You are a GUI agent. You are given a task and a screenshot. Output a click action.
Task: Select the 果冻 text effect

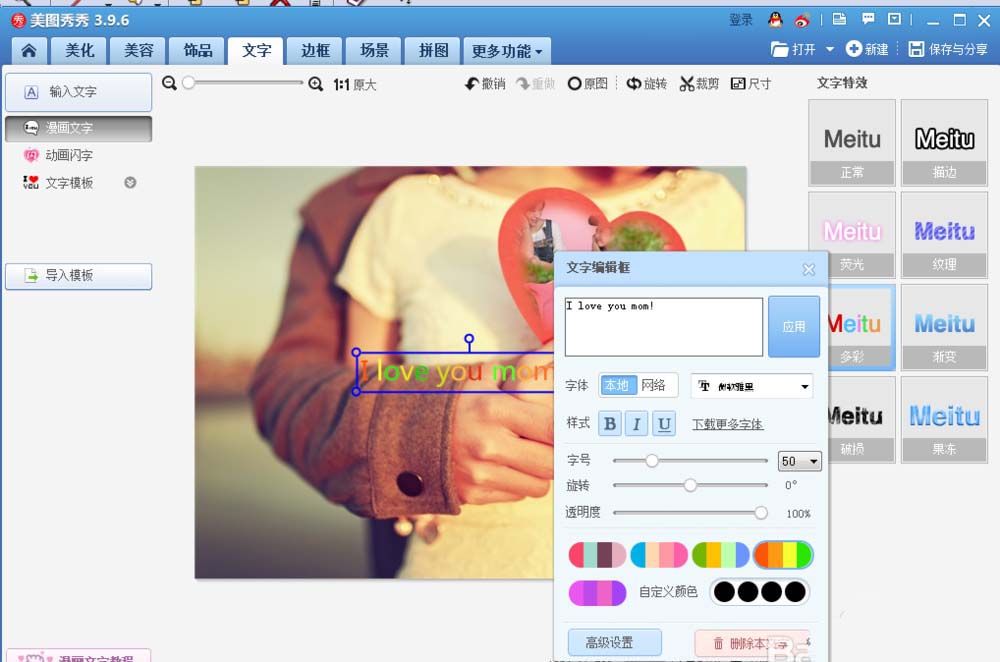(945, 420)
